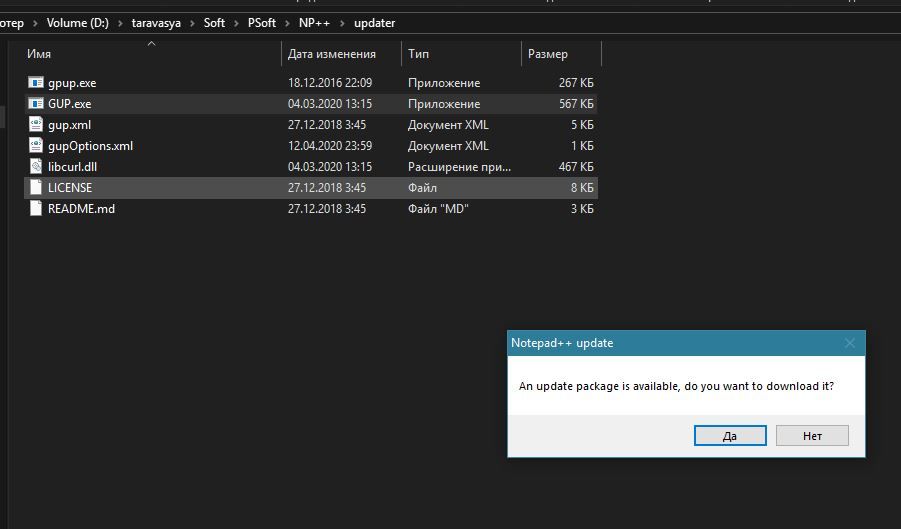The width and height of the screenshot is (901, 529).
Task: Click the LICENSE file icon
Action: tap(36, 188)
